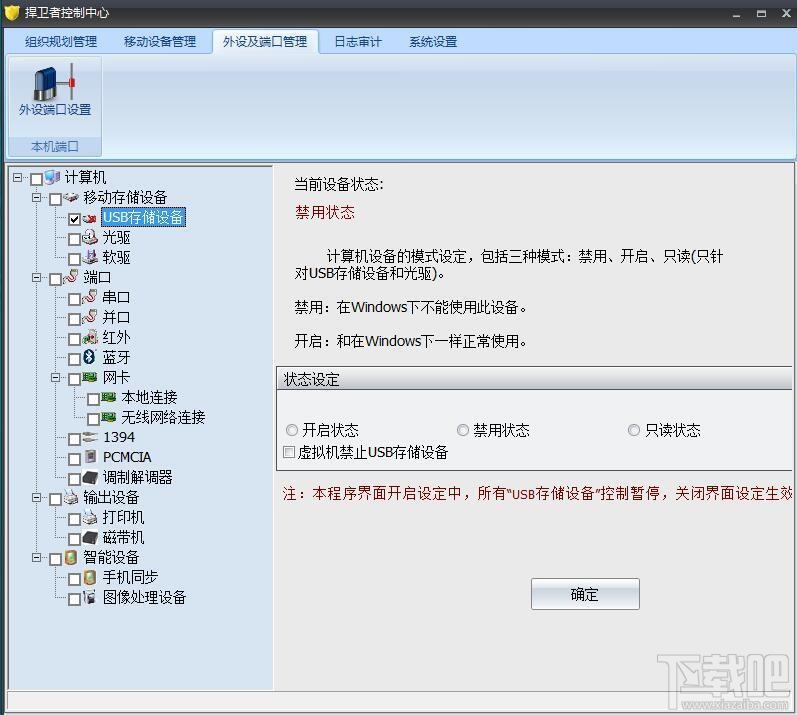The width and height of the screenshot is (797, 715).
Task: Click the 并口 parallel port icon
Action: pyautogui.click(x=90, y=317)
